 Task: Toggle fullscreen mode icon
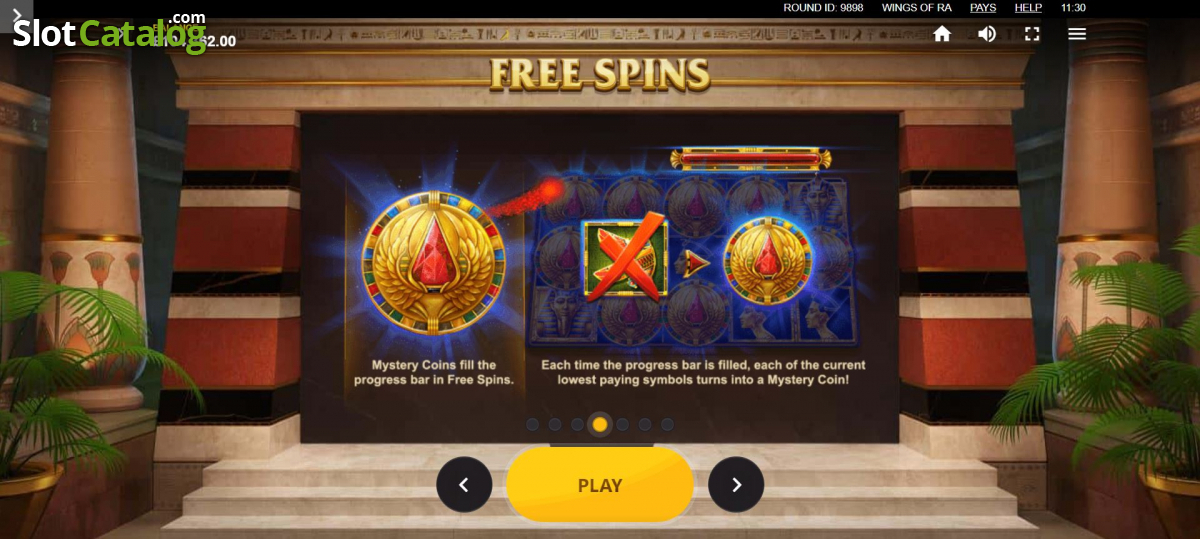coord(1032,34)
